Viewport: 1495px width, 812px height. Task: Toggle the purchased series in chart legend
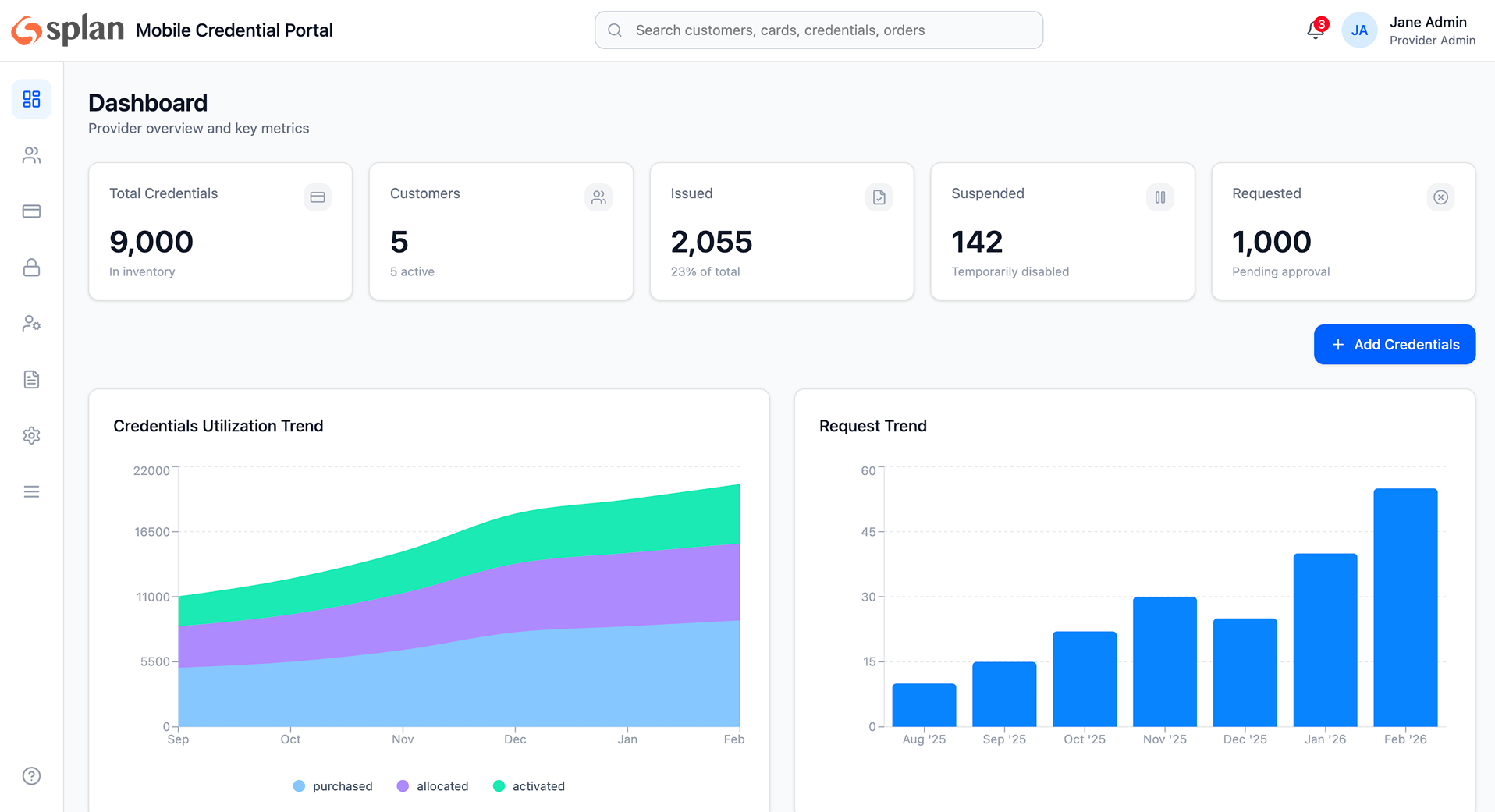tap(332, 786)
